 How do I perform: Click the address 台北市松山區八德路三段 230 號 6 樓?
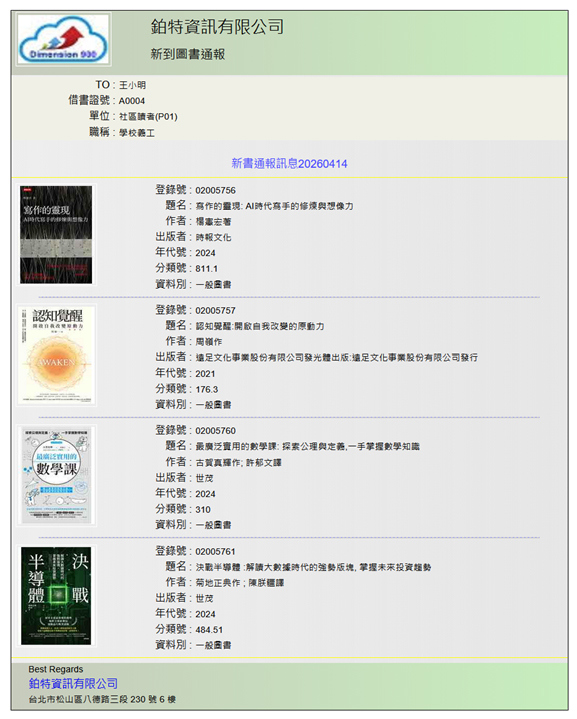[x=102, y=700]
